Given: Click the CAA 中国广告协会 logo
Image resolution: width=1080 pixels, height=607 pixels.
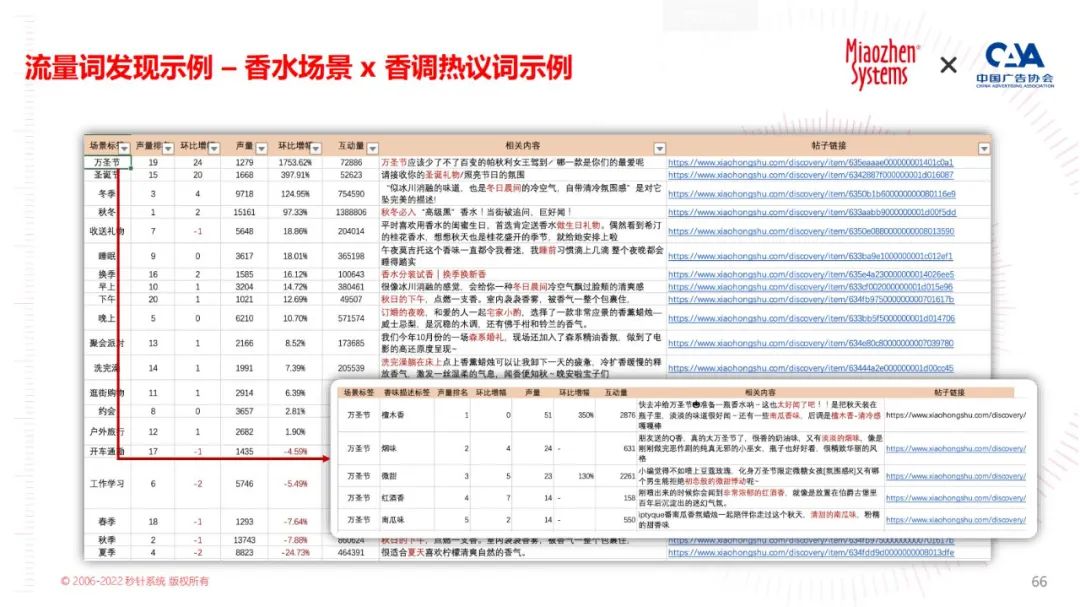Looking at the screenshot, I should [1015, 65].
